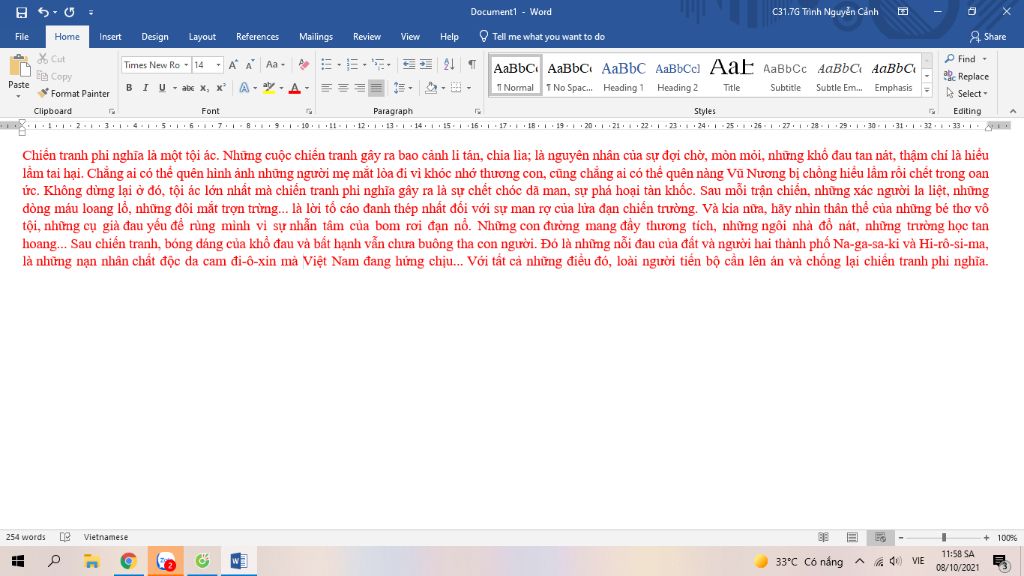Switch to Web Layout view
Viewport: 1024px width, 576px height.
[880, 537]
